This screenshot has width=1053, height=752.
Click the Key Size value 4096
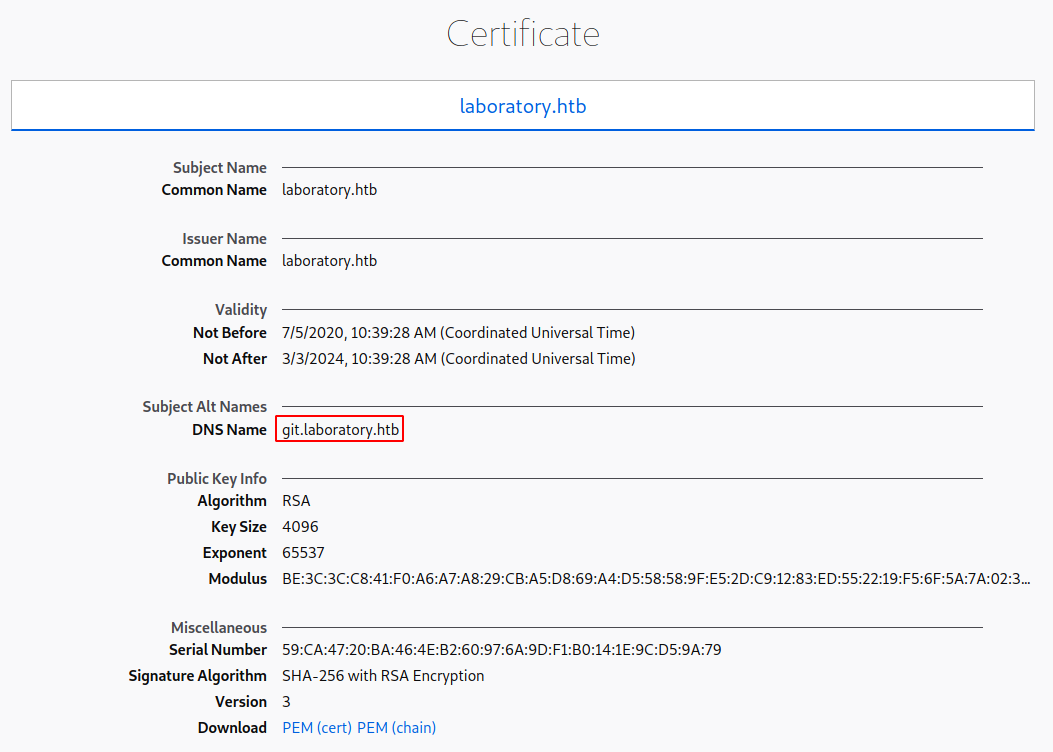click(300, 527)
